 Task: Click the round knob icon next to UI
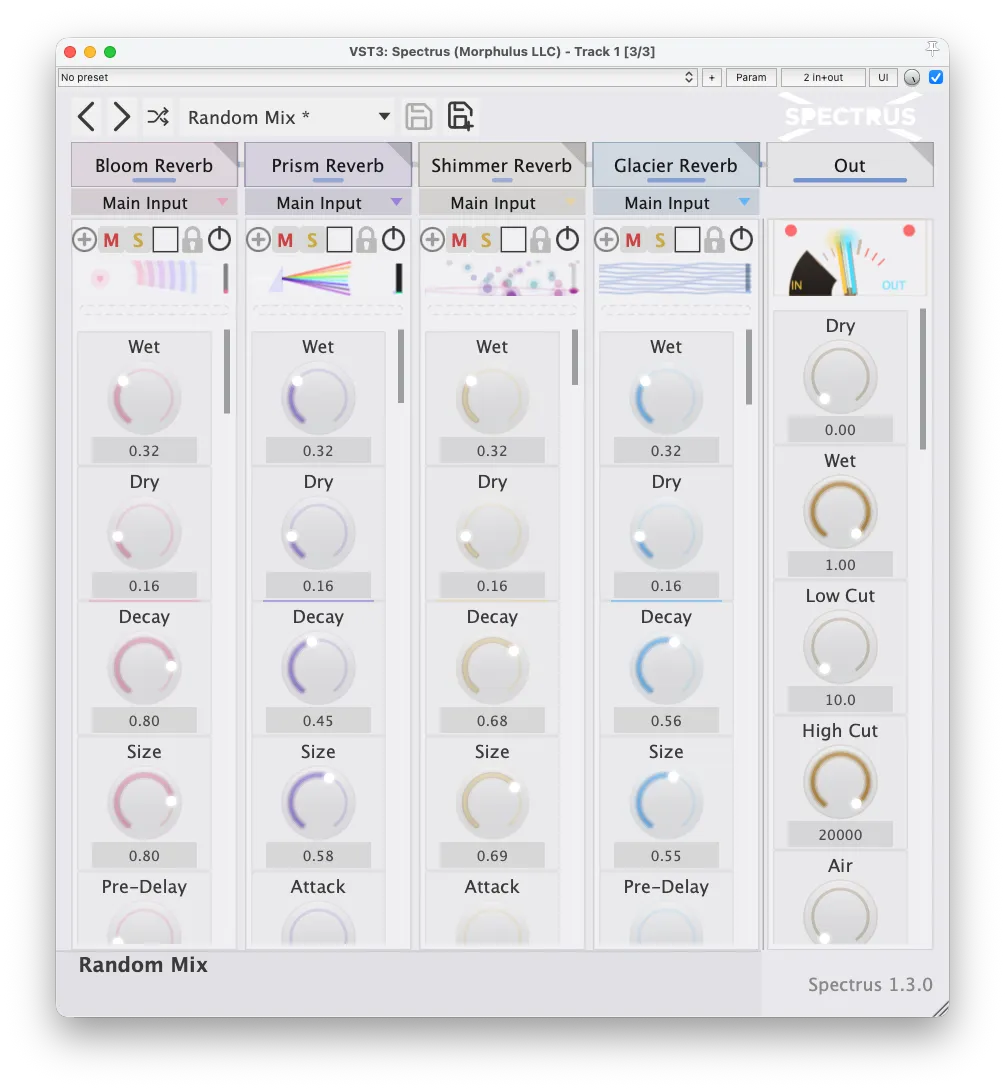point(912,77)
